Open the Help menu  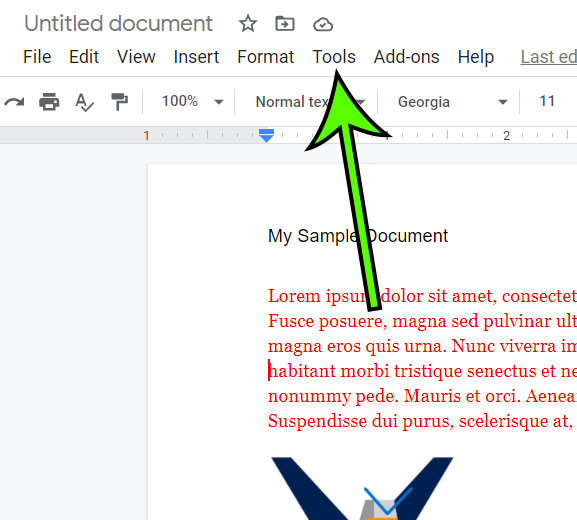click(476, 57)
